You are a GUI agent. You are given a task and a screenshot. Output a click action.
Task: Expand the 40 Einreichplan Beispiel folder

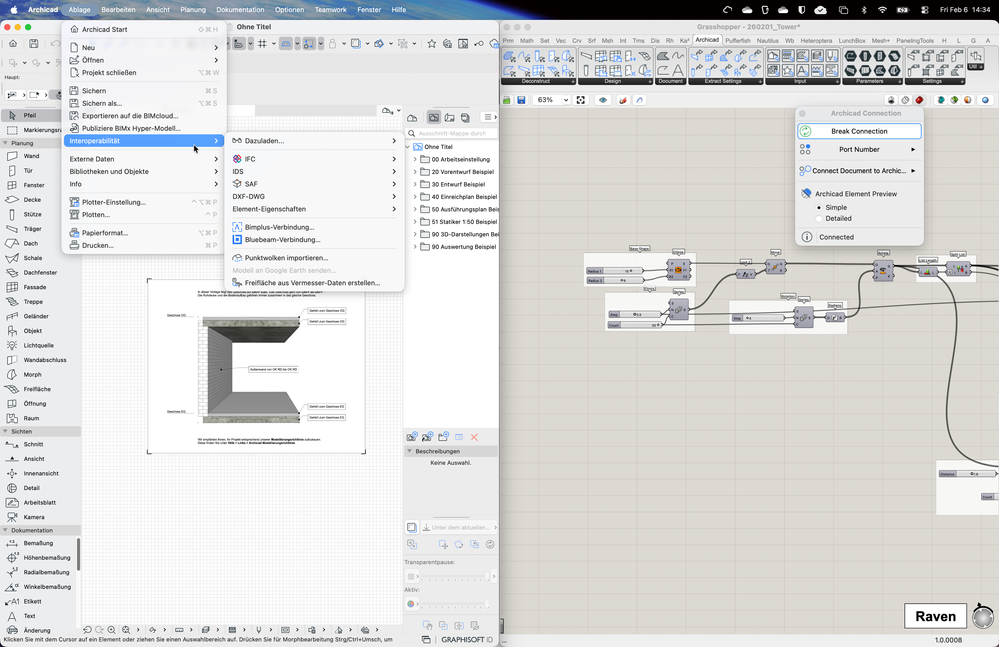click(x=415, y=197)
